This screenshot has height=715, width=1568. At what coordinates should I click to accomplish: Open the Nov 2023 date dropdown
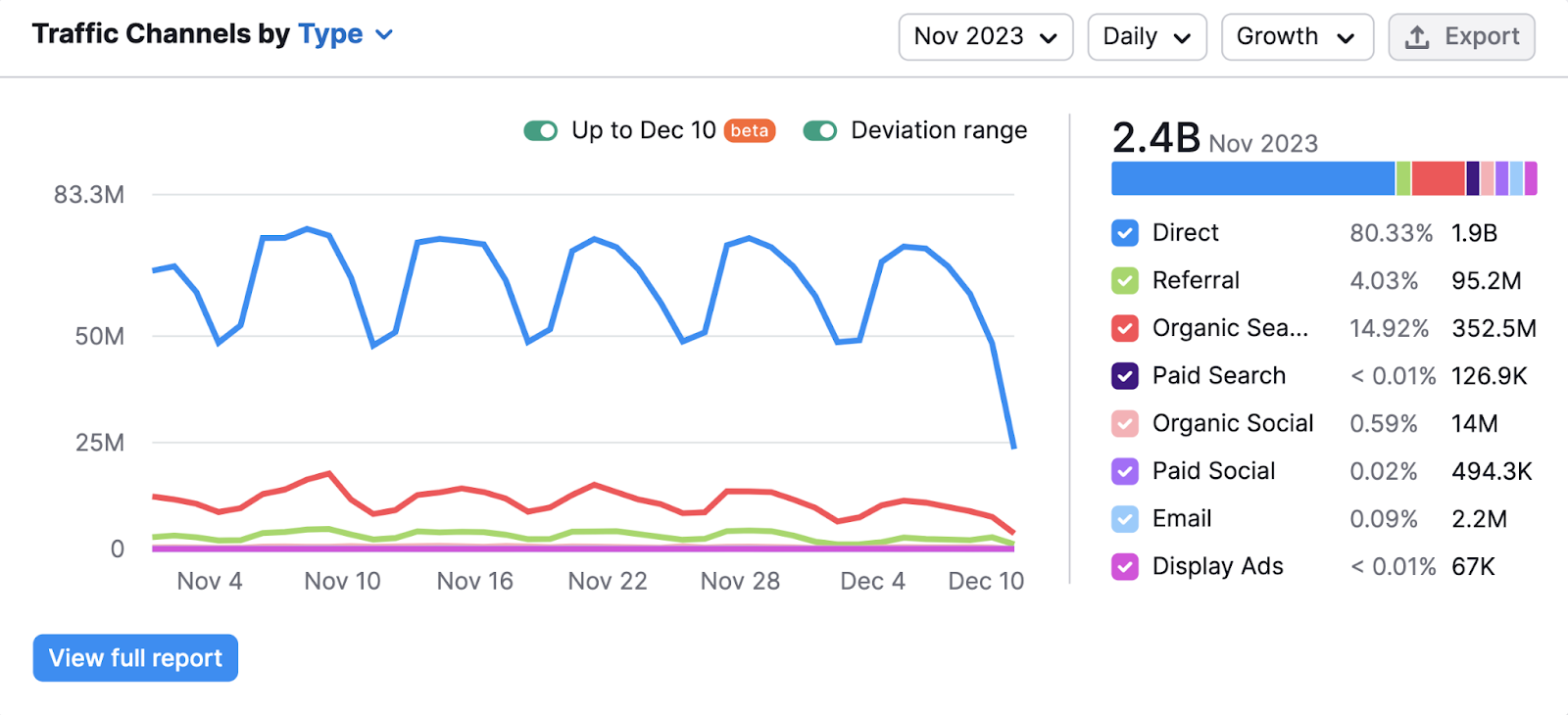click(x=985, y=37)
